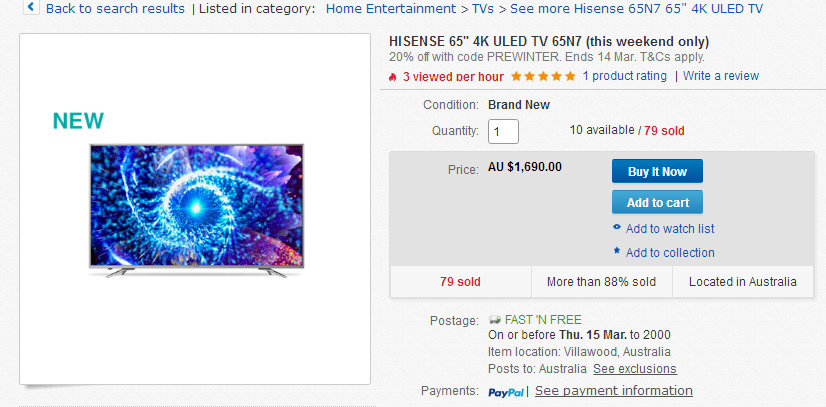Open the TVs category breadcrumb
This screenshot has height=407, width=826.
(483, 8)
